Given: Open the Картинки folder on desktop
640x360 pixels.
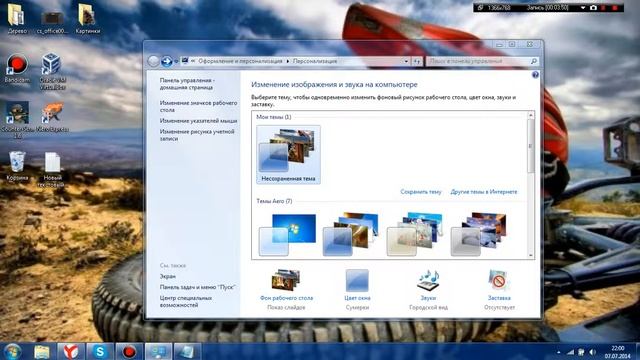Looking at the screenshot, I should 88,18.
